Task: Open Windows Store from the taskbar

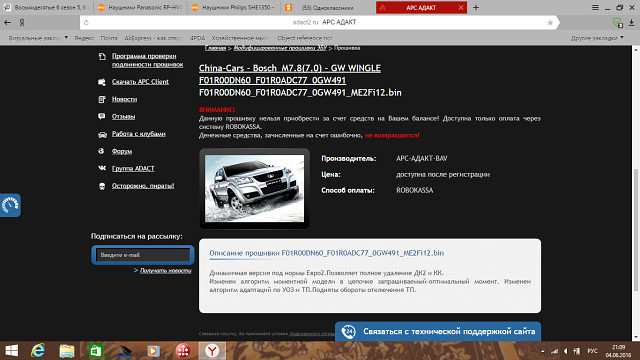Action: click(96, 351)
